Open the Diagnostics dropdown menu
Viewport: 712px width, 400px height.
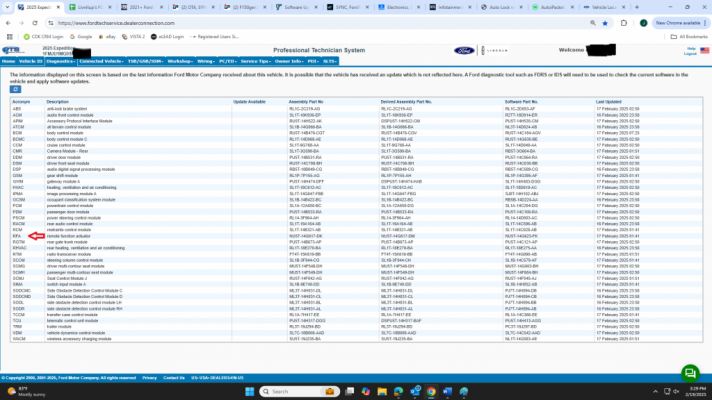tap(60, 61)
